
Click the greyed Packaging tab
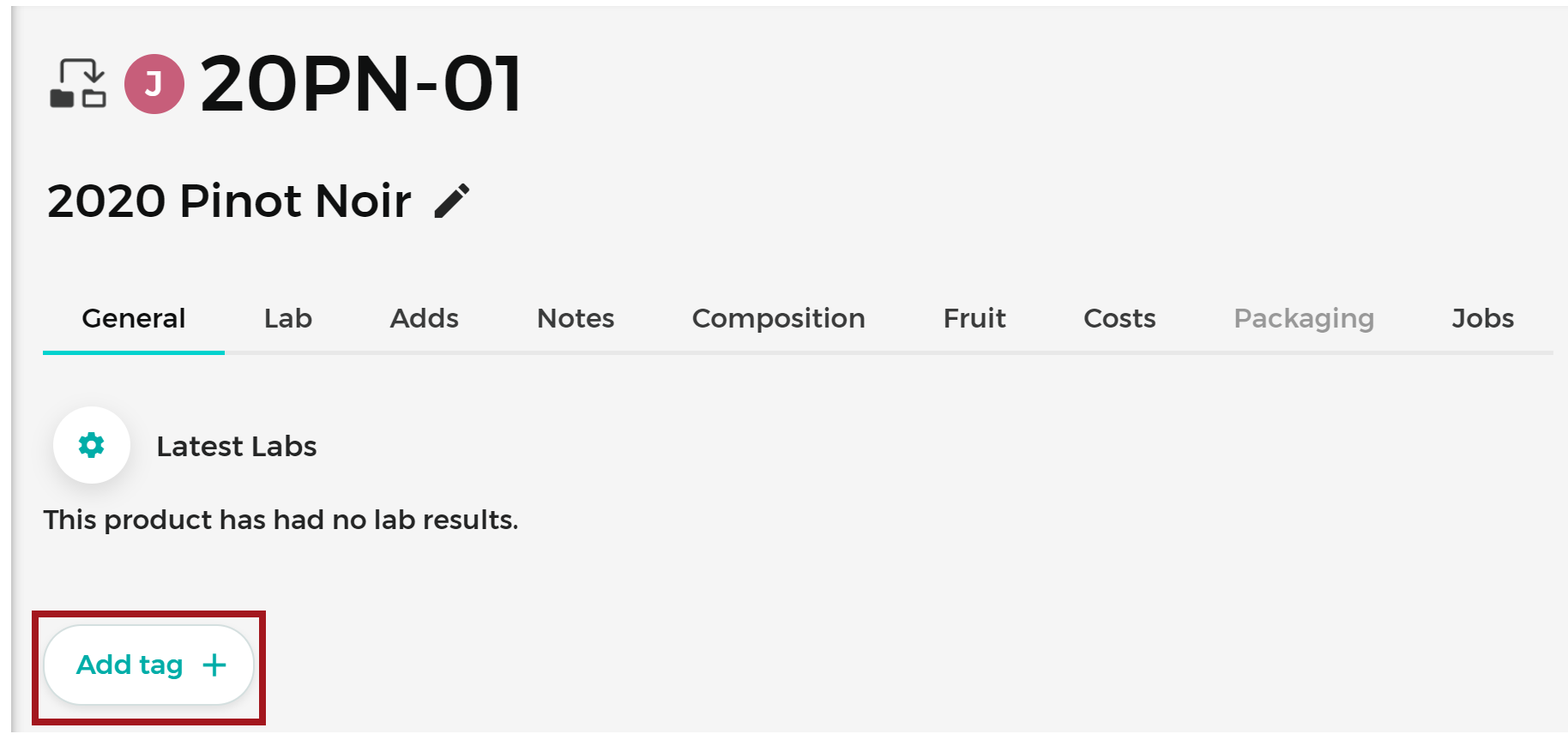[x=1304, y=318]
